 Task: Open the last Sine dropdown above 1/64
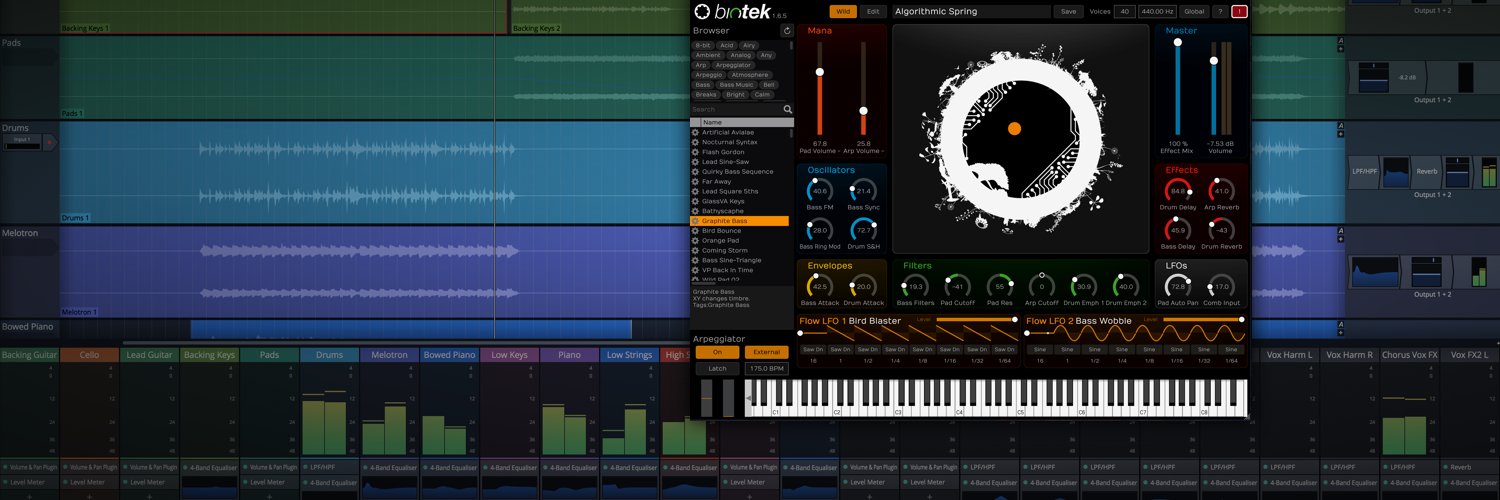[x=1231, y=349]
